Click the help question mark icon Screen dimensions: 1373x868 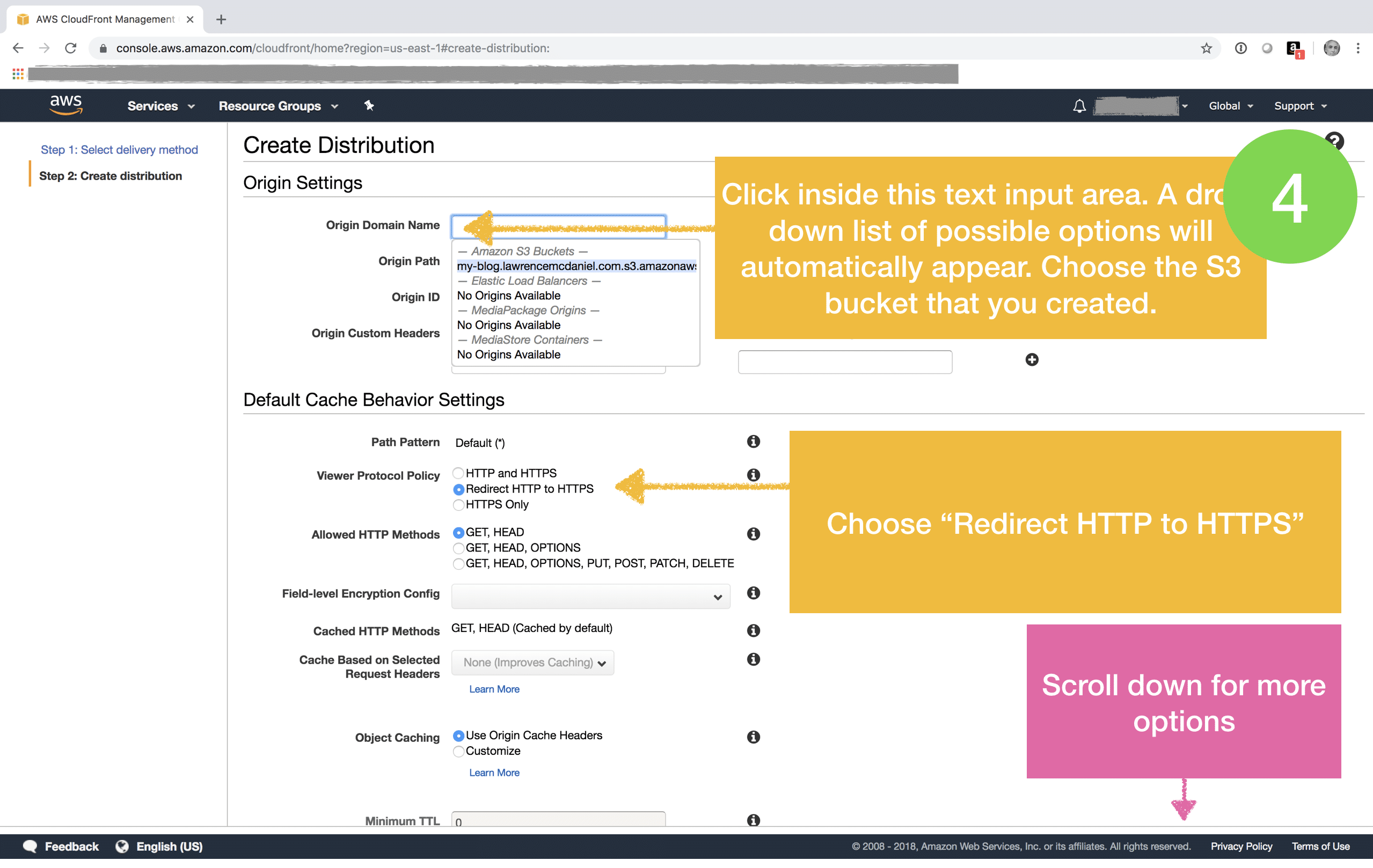point(1335,140)
